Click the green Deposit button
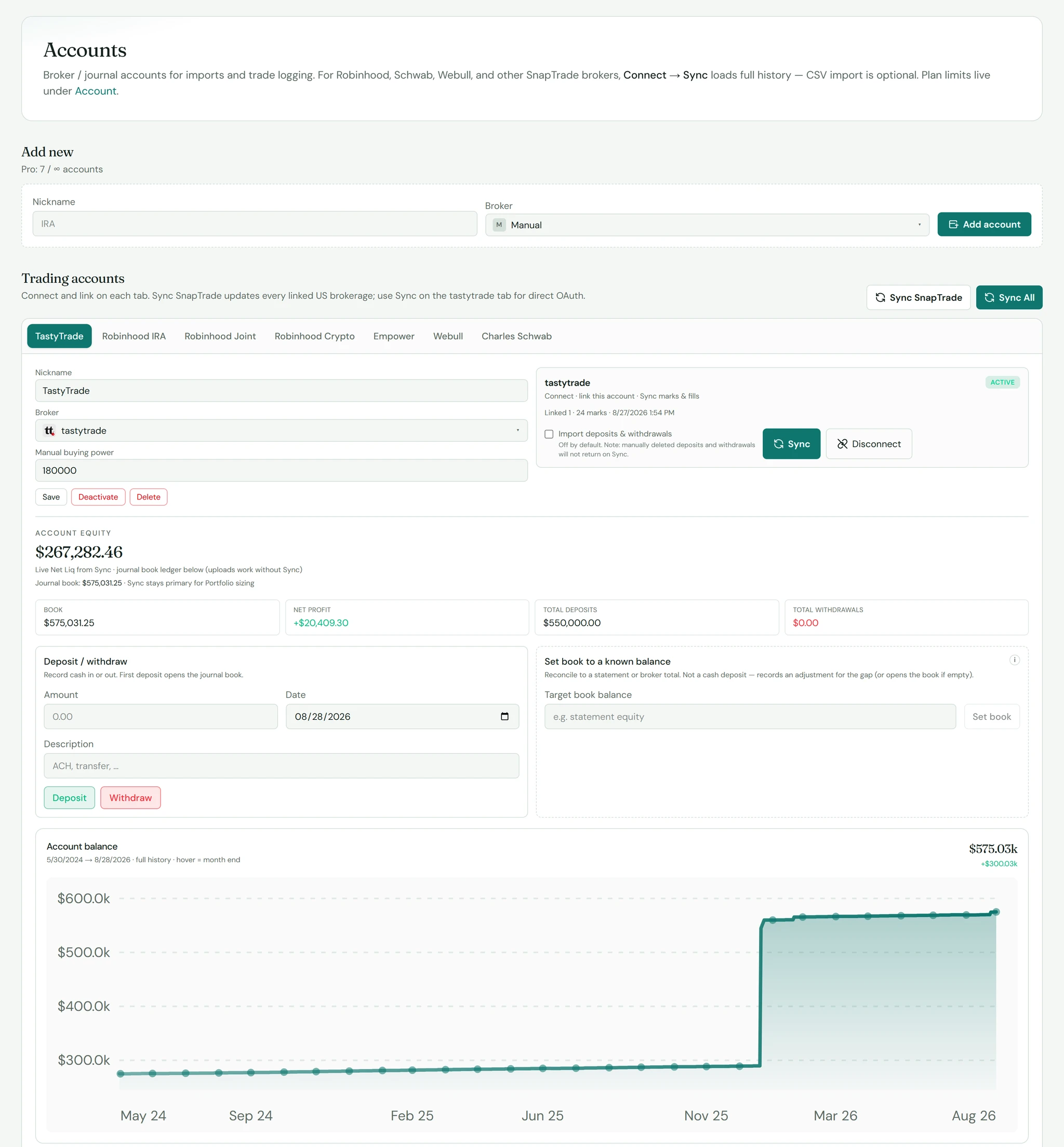The width and height of the screenshot is (1064, 1147). coord(69,797)
